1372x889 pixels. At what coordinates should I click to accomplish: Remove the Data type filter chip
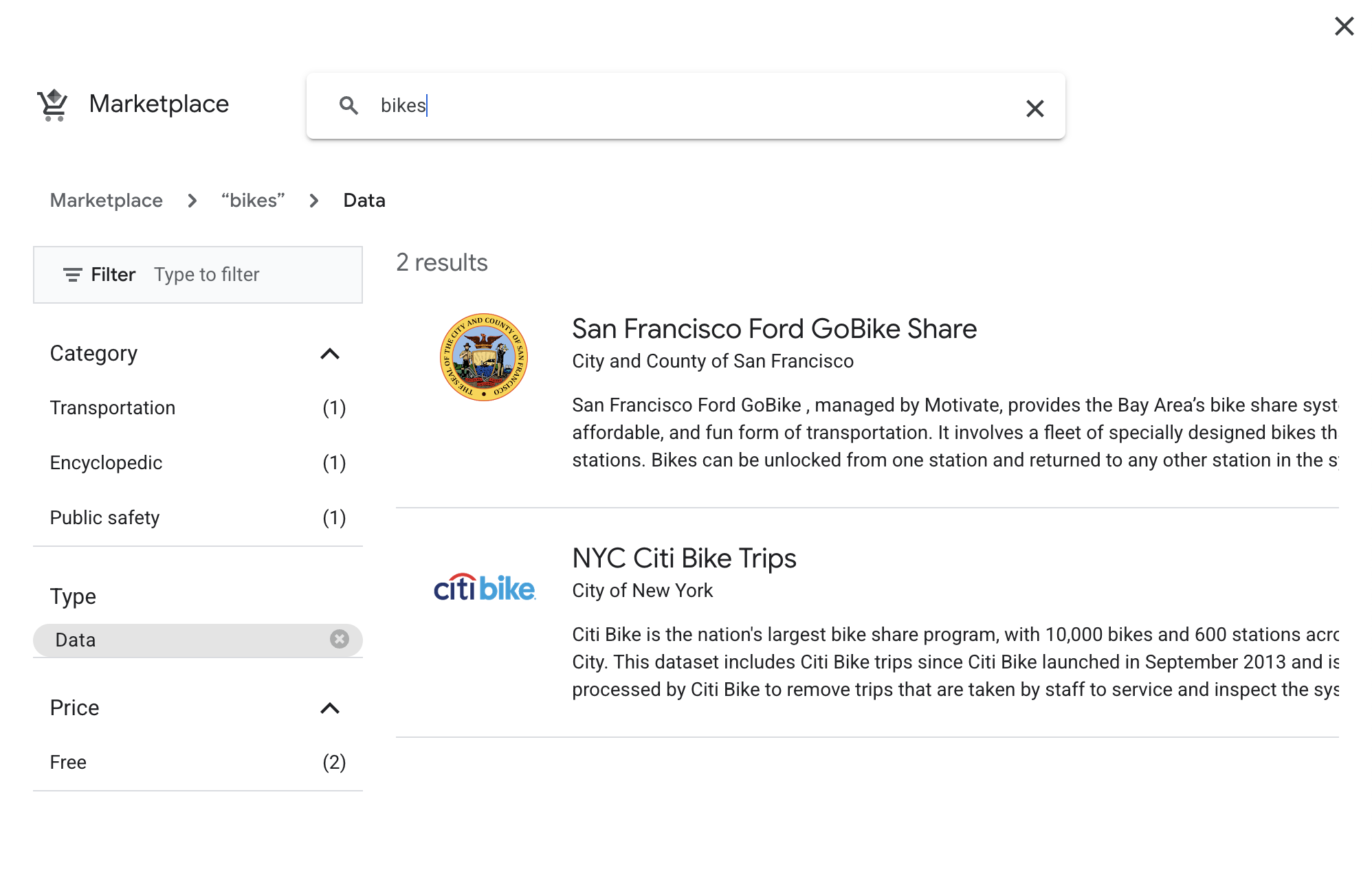340,640
